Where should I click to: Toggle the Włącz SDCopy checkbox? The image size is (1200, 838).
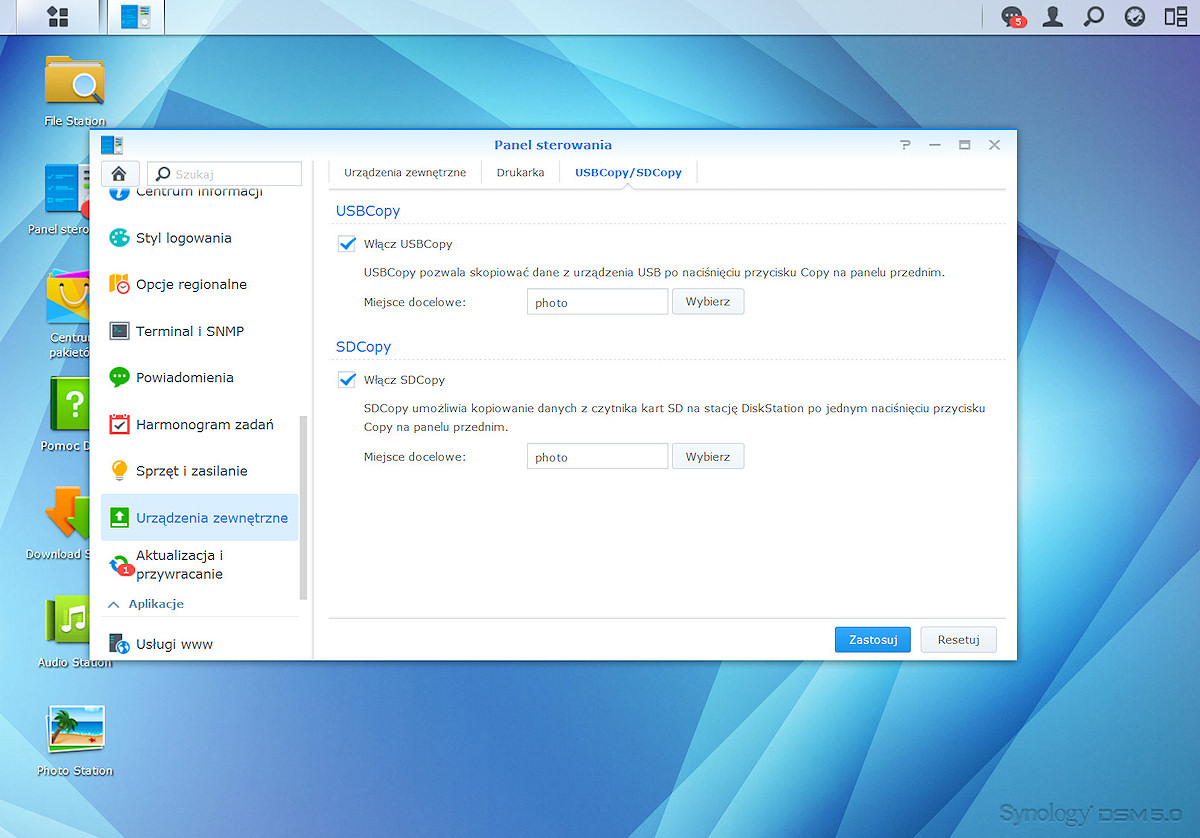click(347, 380)
